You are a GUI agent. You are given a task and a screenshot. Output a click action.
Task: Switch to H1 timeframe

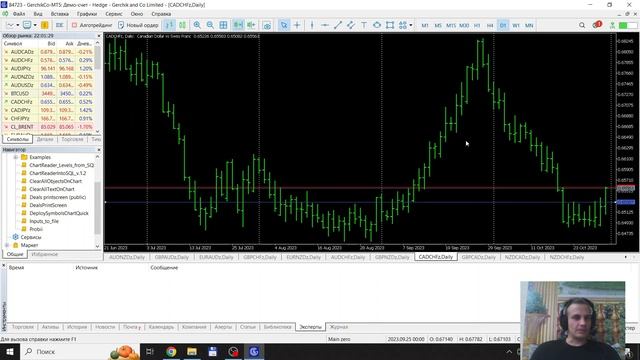477,25
